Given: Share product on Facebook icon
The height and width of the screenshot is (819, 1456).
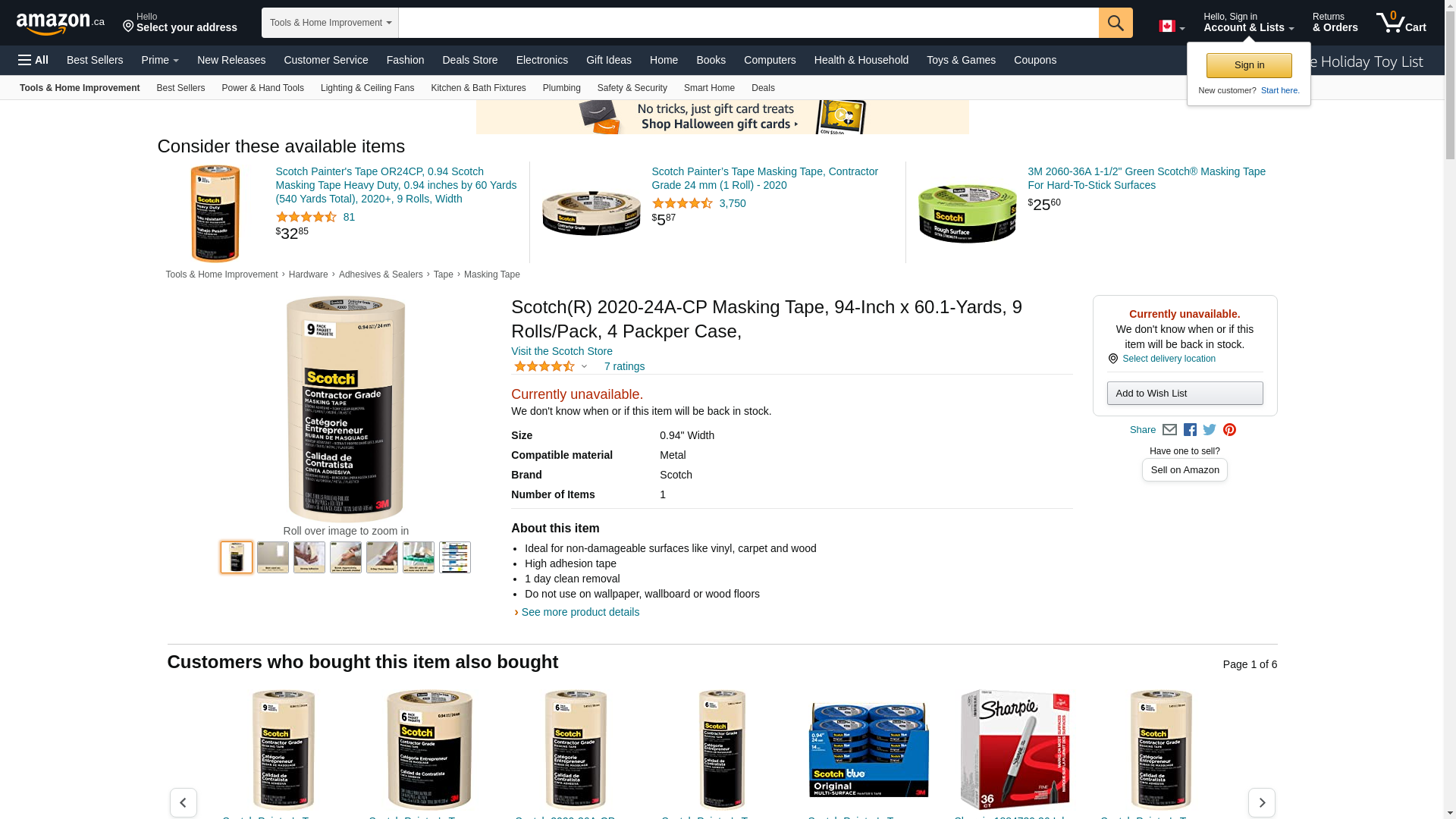Looking at the screenshot, I should point(1190,430).
